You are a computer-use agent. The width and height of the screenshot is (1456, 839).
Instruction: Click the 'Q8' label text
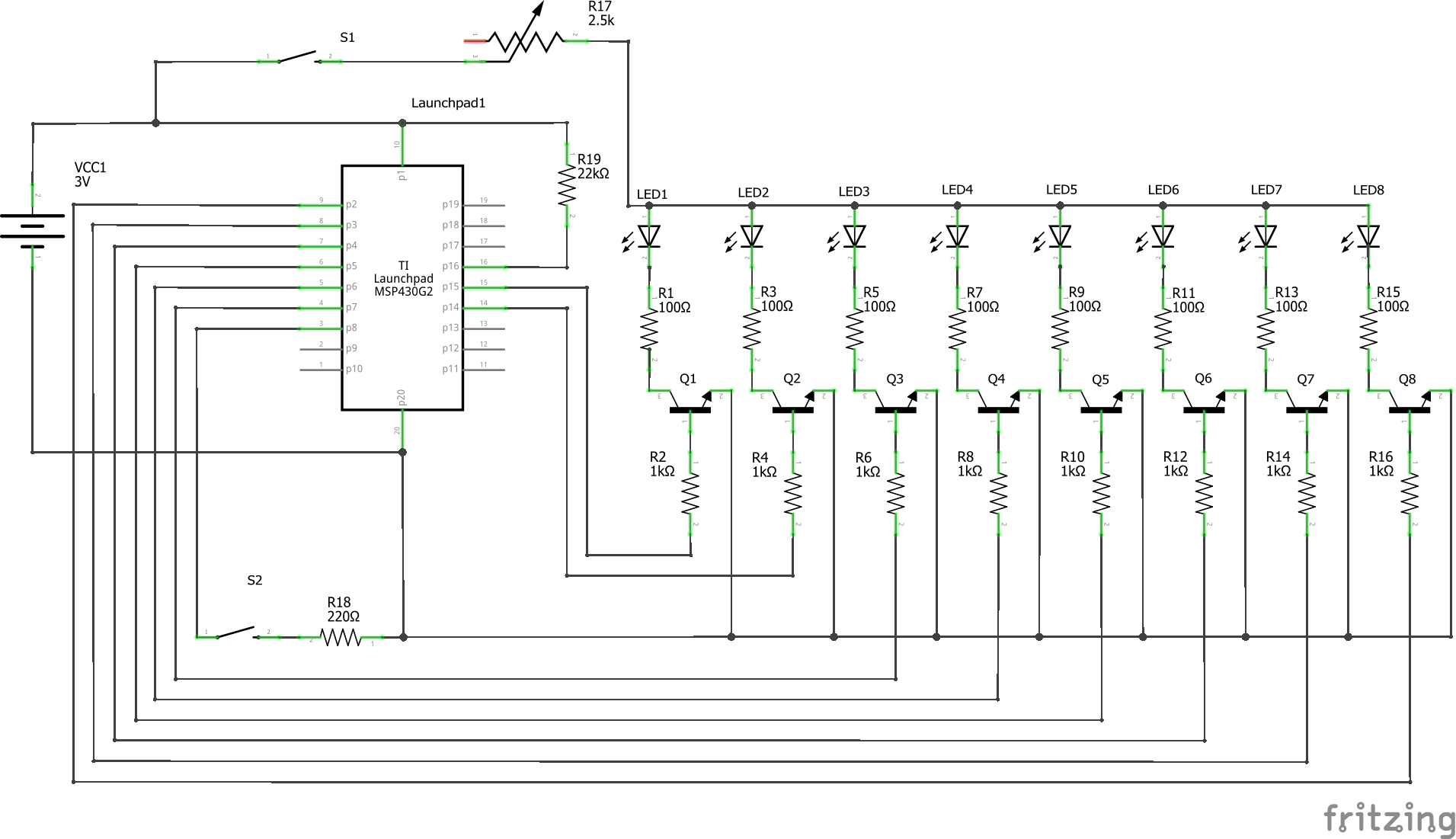tap(1407, 379)
